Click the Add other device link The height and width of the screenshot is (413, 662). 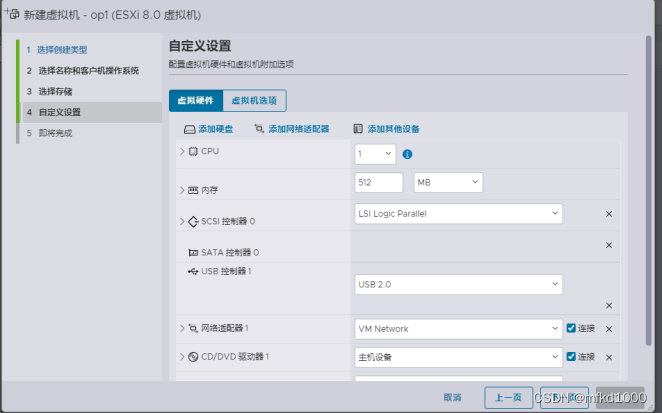pos(393,129)
